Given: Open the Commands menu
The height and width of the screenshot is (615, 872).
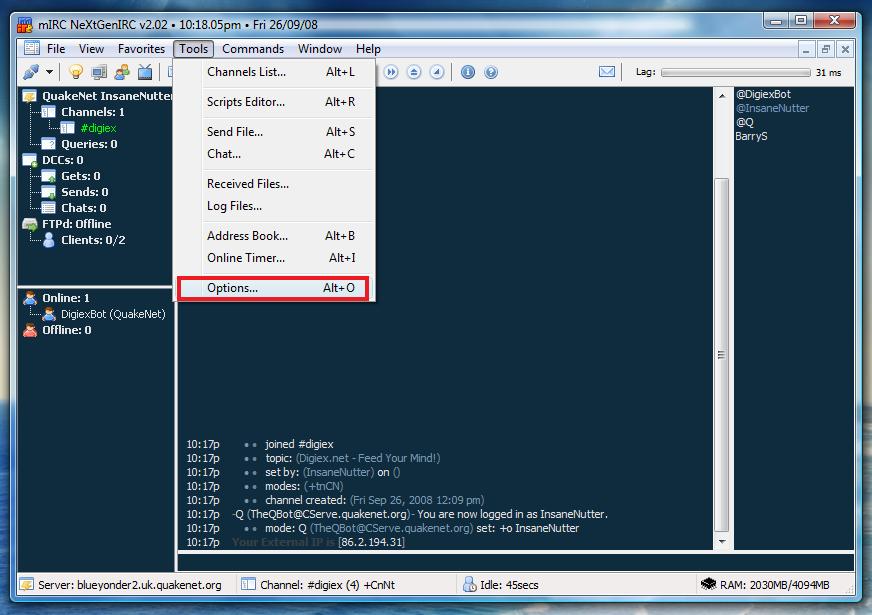Looking at the screenshot, I should 253,48.
